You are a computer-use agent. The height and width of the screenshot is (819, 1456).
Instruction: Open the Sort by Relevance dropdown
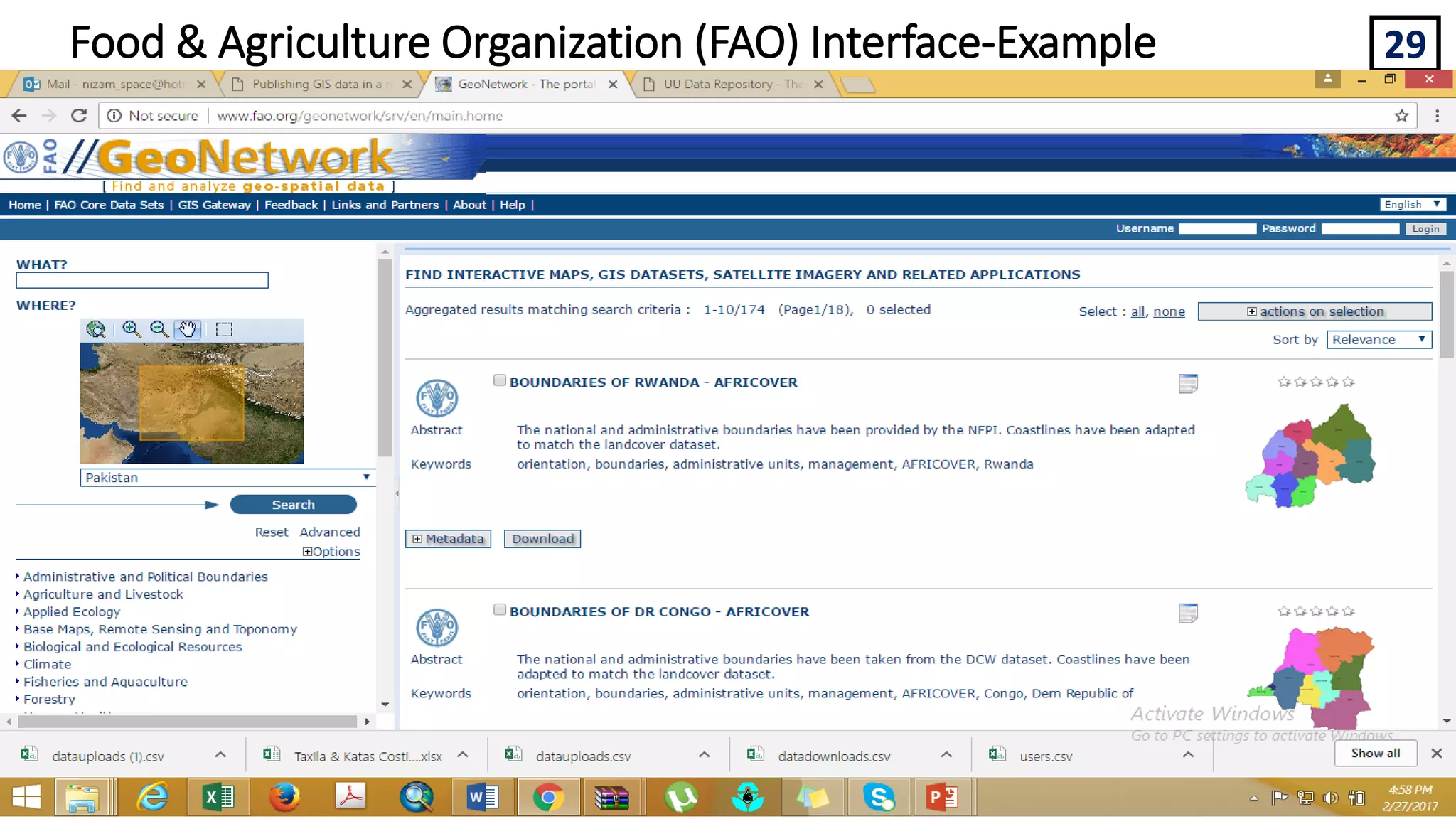1379,340
